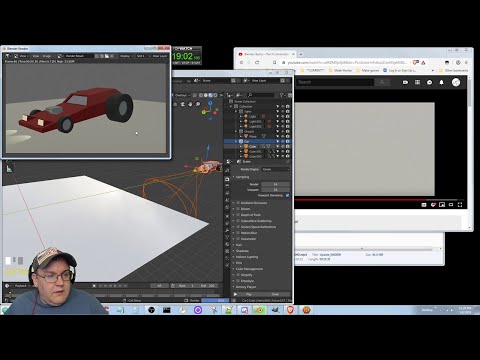This screenshot has width=480, height=360.
Task: Click the Brave shield icon in address bar
Action: coord(416,62)
